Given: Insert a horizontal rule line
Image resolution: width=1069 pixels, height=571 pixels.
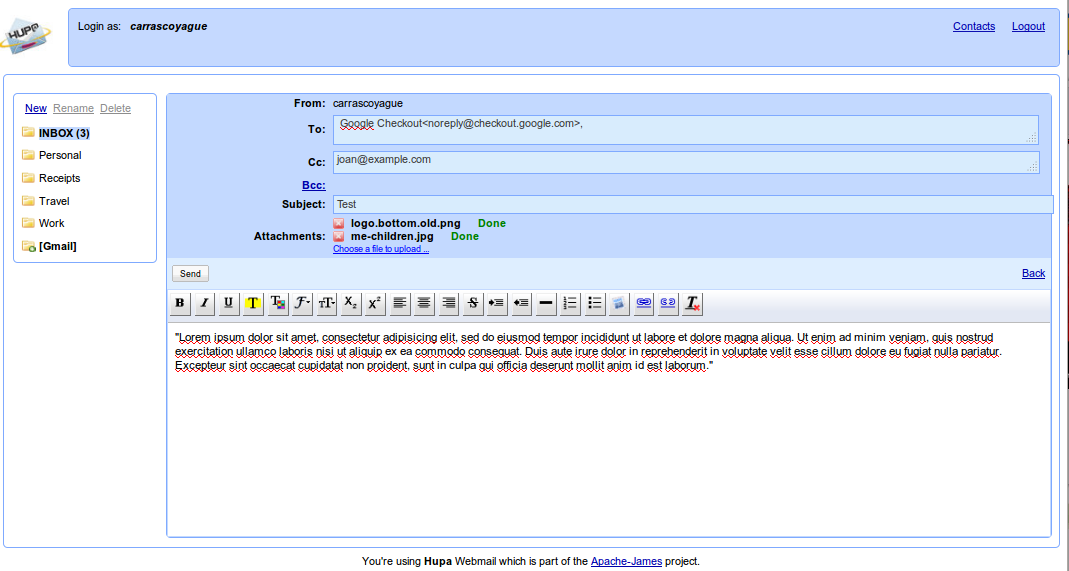Looking at the screenshot, I should tap(546, 303).
